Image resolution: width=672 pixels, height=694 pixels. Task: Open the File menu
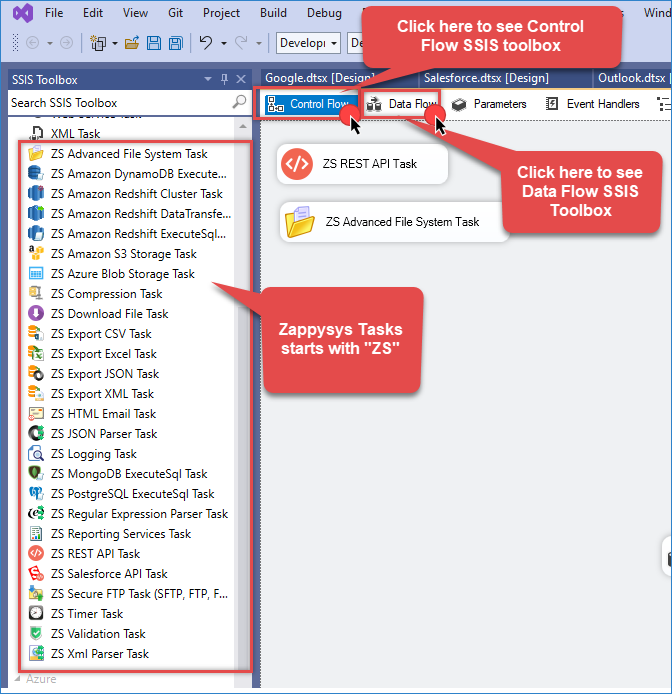[54, 13]
